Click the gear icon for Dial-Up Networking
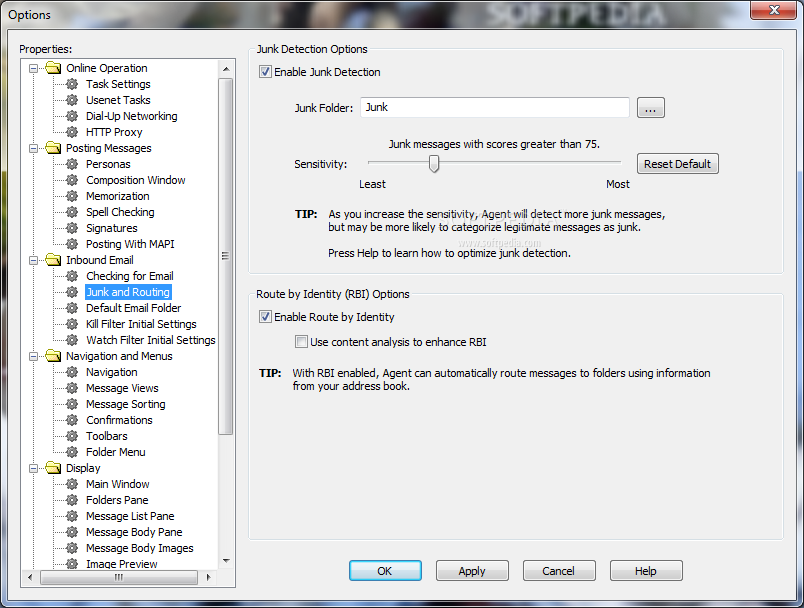This screenshot has width=804, height=608. pyautogui.click(x=72, y=116)
